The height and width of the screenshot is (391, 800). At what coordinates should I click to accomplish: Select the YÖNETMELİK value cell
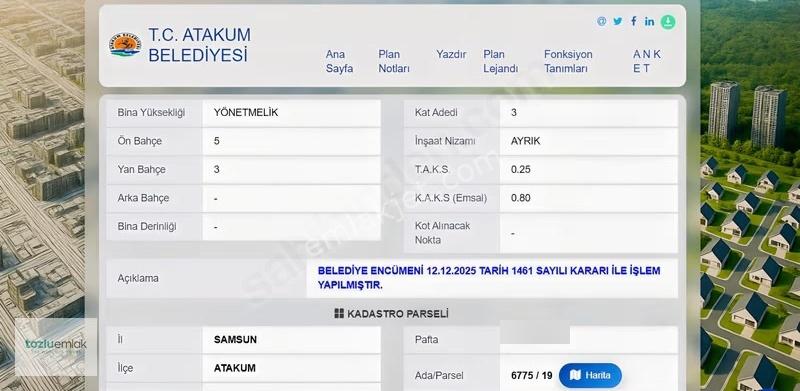[291, 113]
